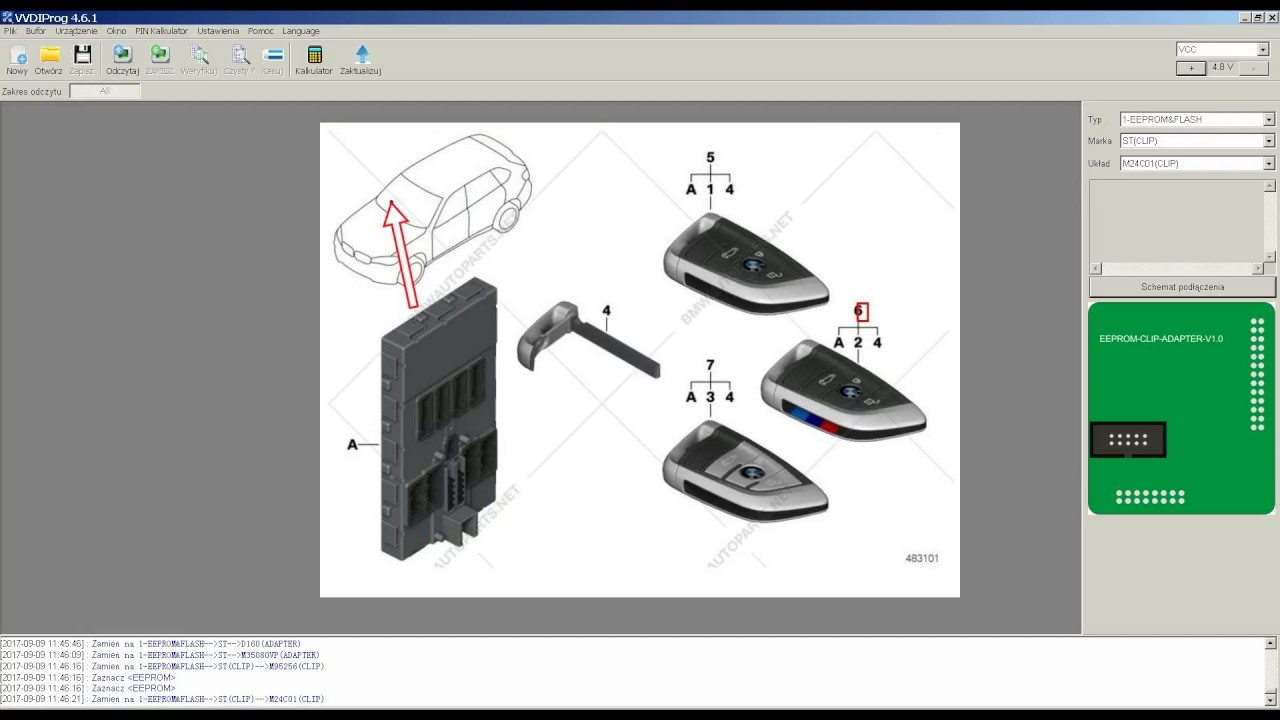Create a new file with Nowy
The image size is (1280, 720).
(x=17, y=60)
